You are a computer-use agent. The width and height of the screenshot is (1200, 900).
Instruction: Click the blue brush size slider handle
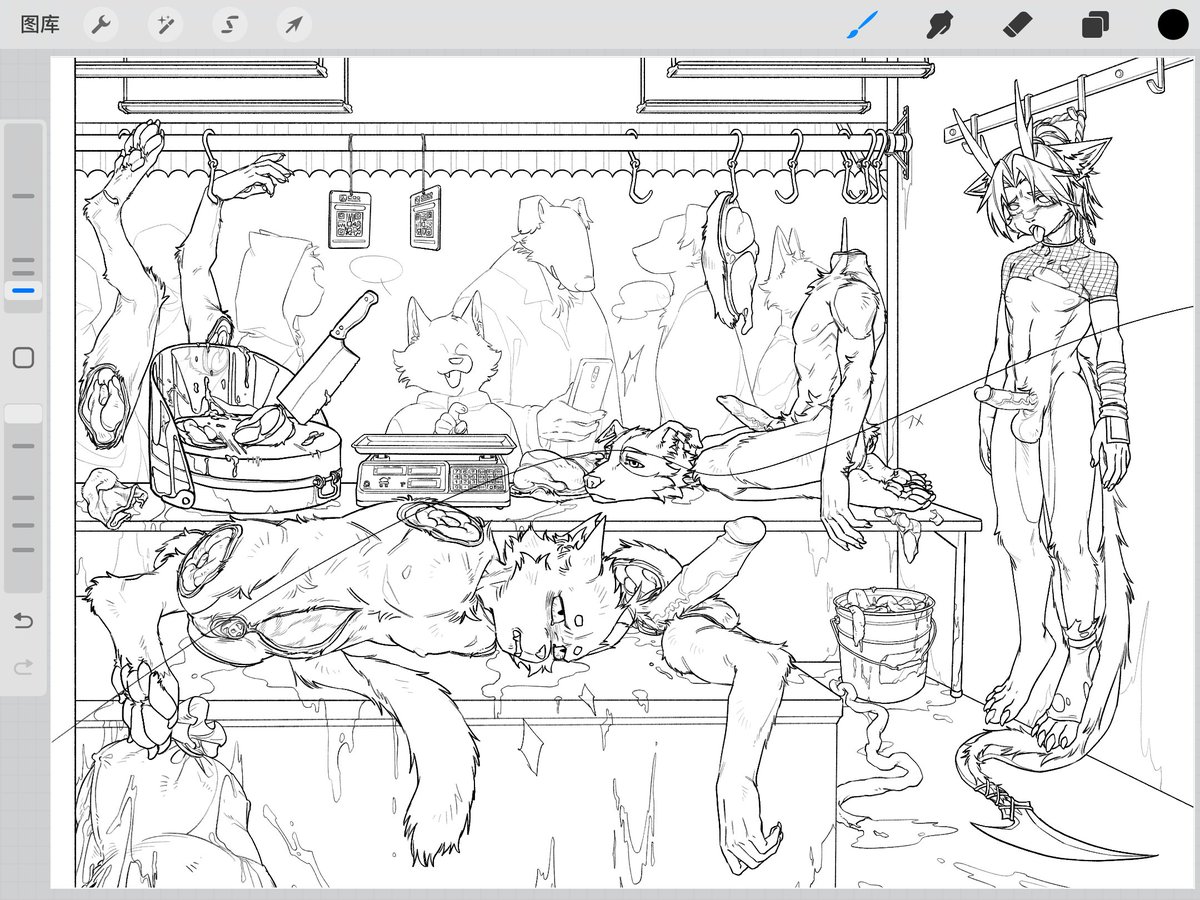pyautogui.click(x=24, y=291)
